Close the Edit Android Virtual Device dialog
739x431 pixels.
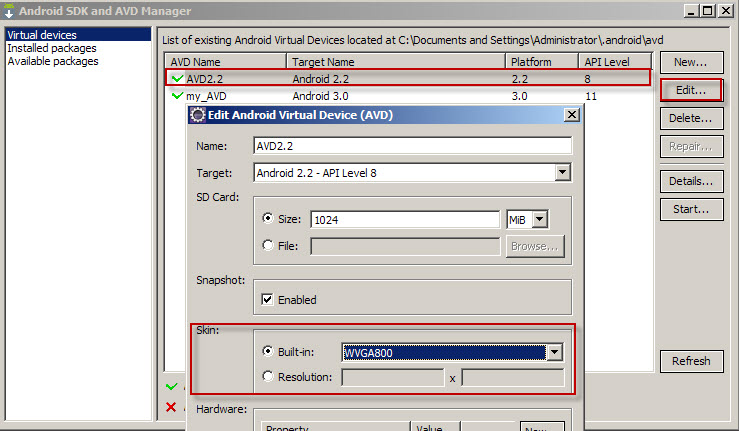tap(572, 115)
